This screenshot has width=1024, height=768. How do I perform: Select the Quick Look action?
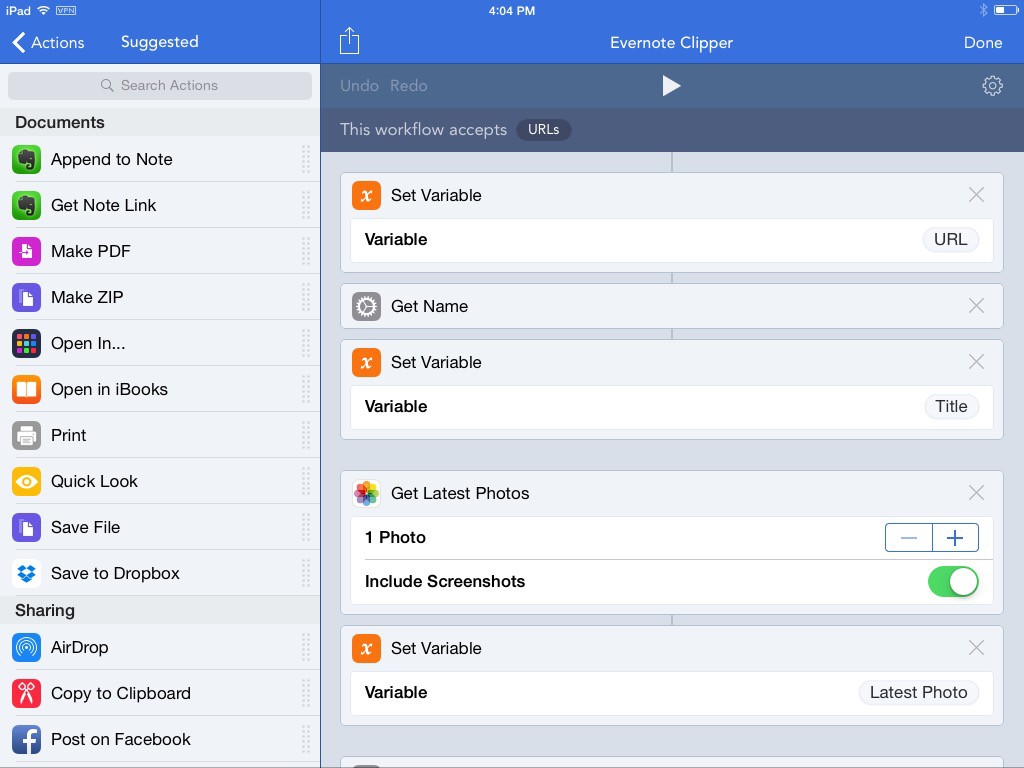pos(94,481)
